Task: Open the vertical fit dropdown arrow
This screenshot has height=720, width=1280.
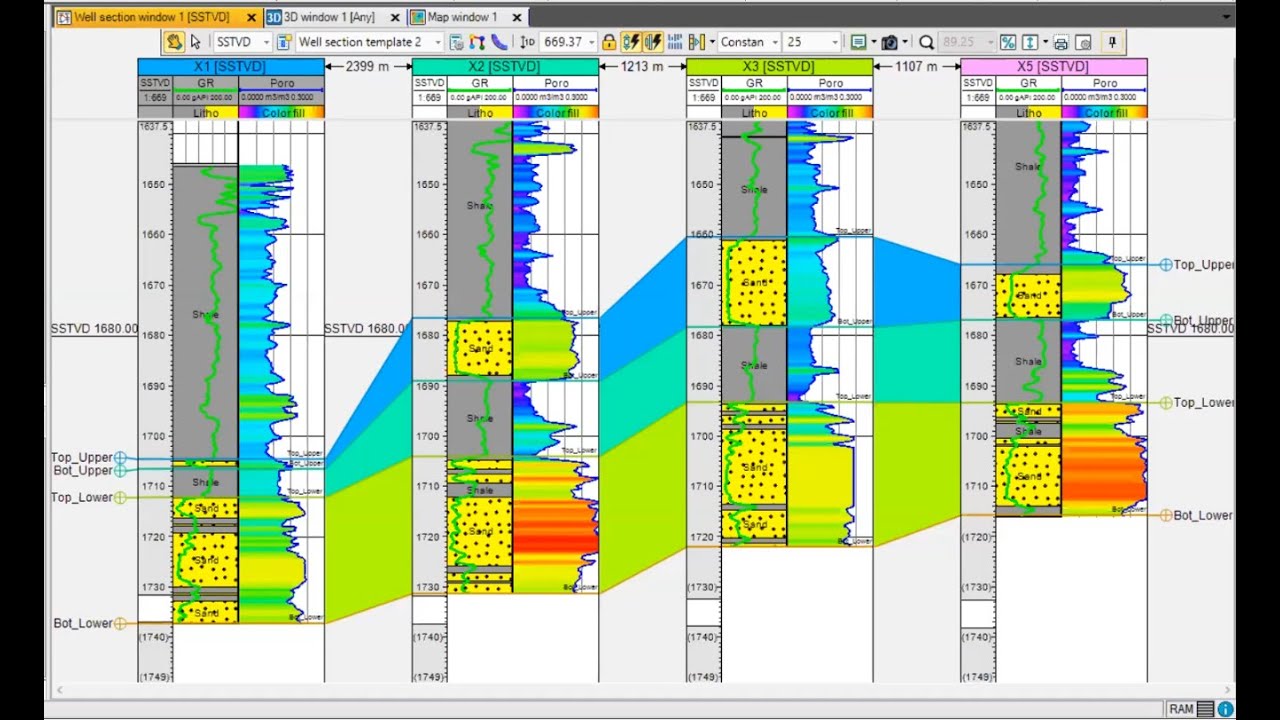Action: click(1045, 42)
